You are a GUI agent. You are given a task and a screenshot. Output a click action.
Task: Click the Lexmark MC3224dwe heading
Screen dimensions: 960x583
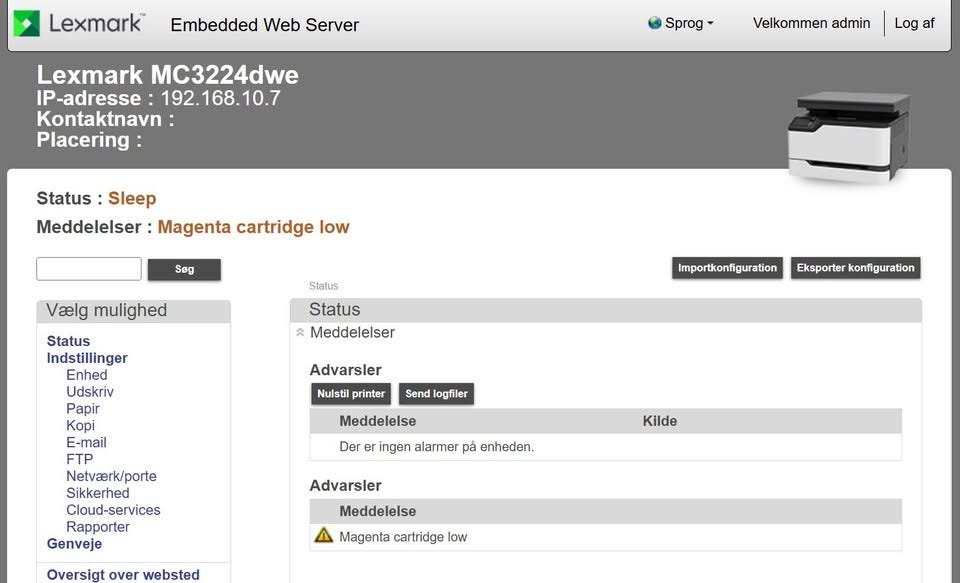pyautogui.click(x=168, y=75)
